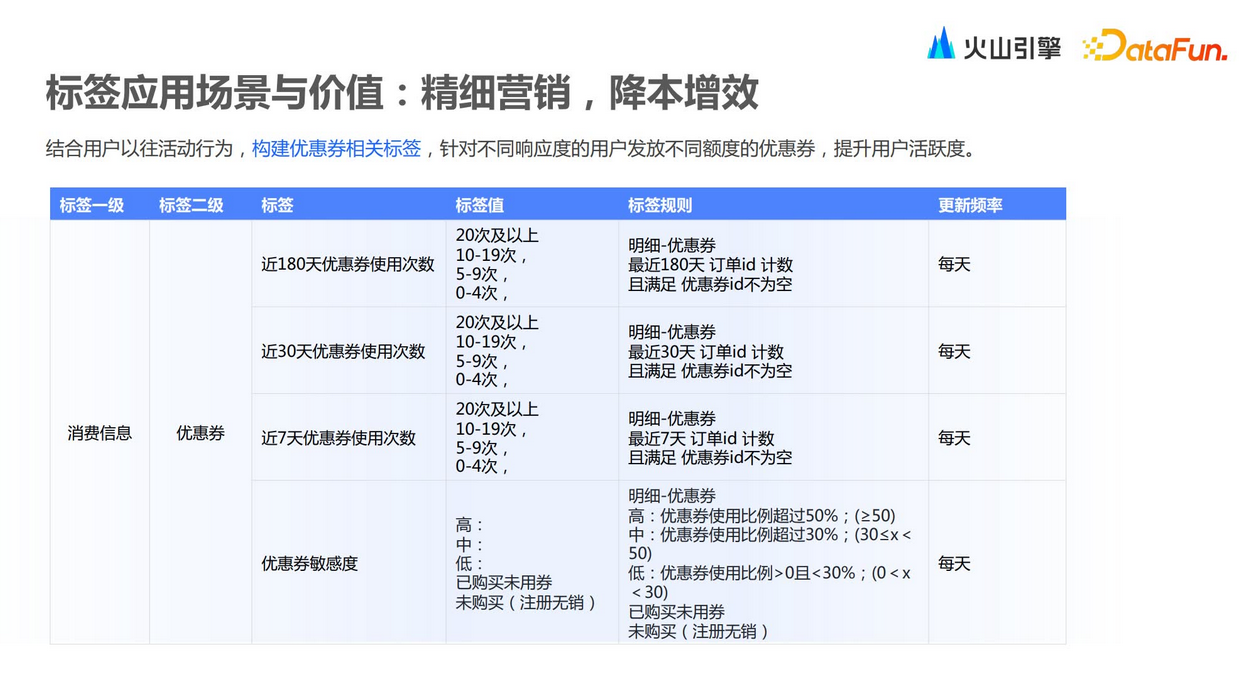Click rule text 中：优惠券使用比例超过30%

741,535
